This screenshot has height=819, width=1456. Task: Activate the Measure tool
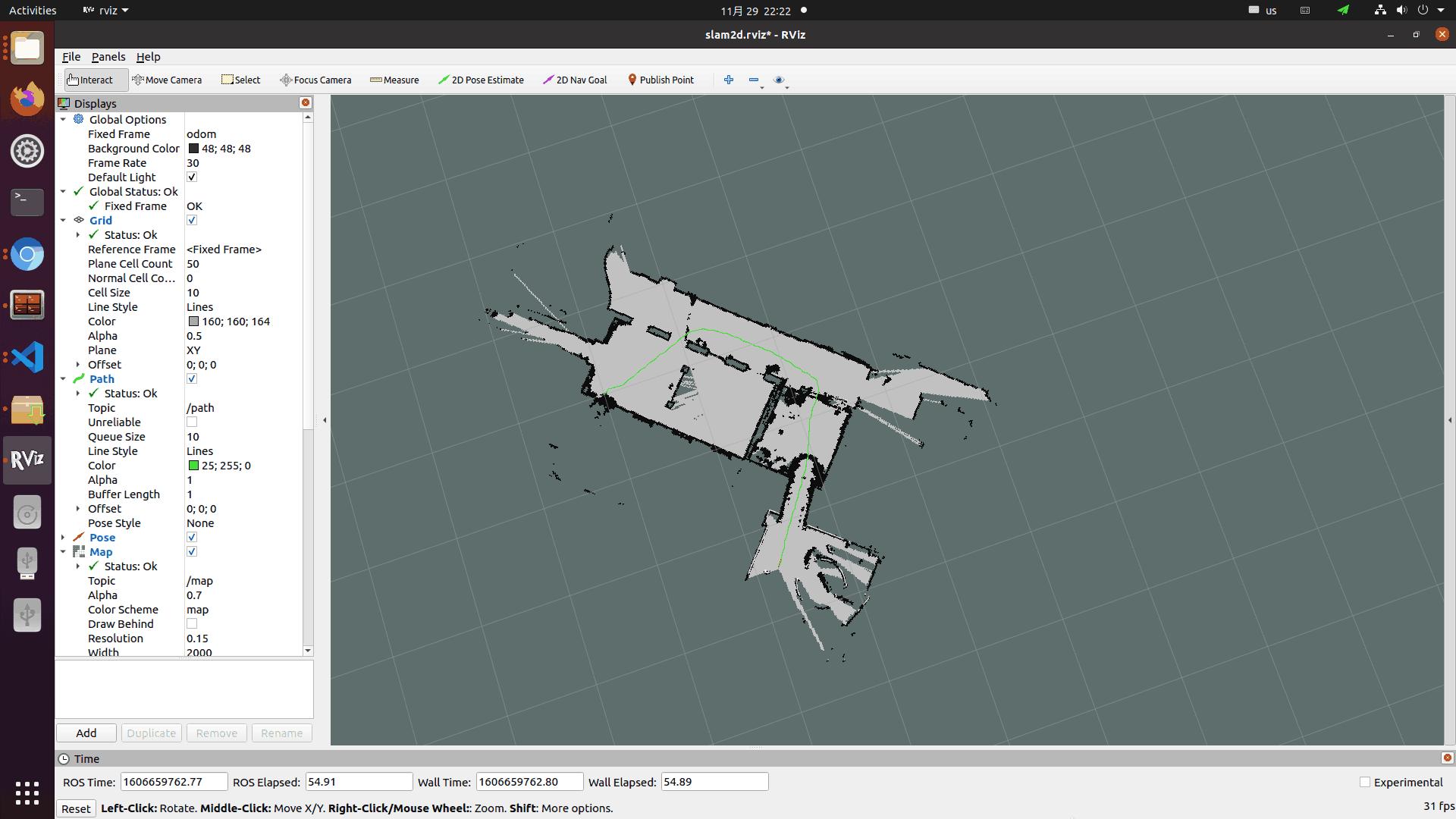coord(394,80)
